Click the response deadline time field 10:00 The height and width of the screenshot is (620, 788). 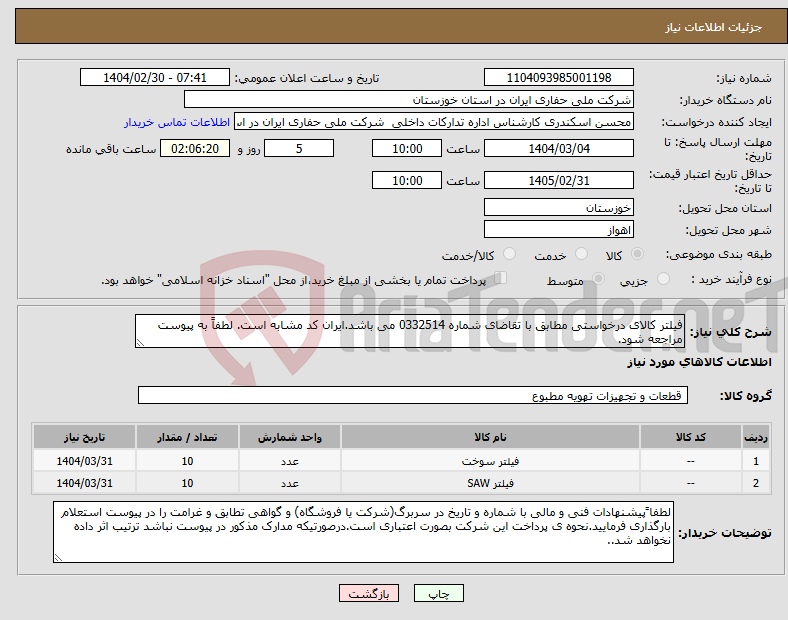click(x=407, y=149)
